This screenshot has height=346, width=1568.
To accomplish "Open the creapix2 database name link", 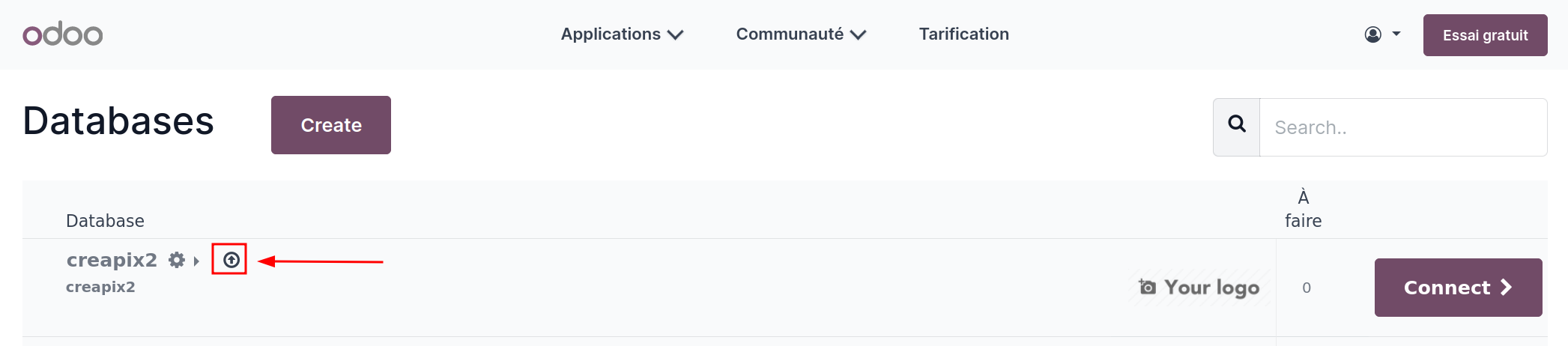I will point(112,260).
